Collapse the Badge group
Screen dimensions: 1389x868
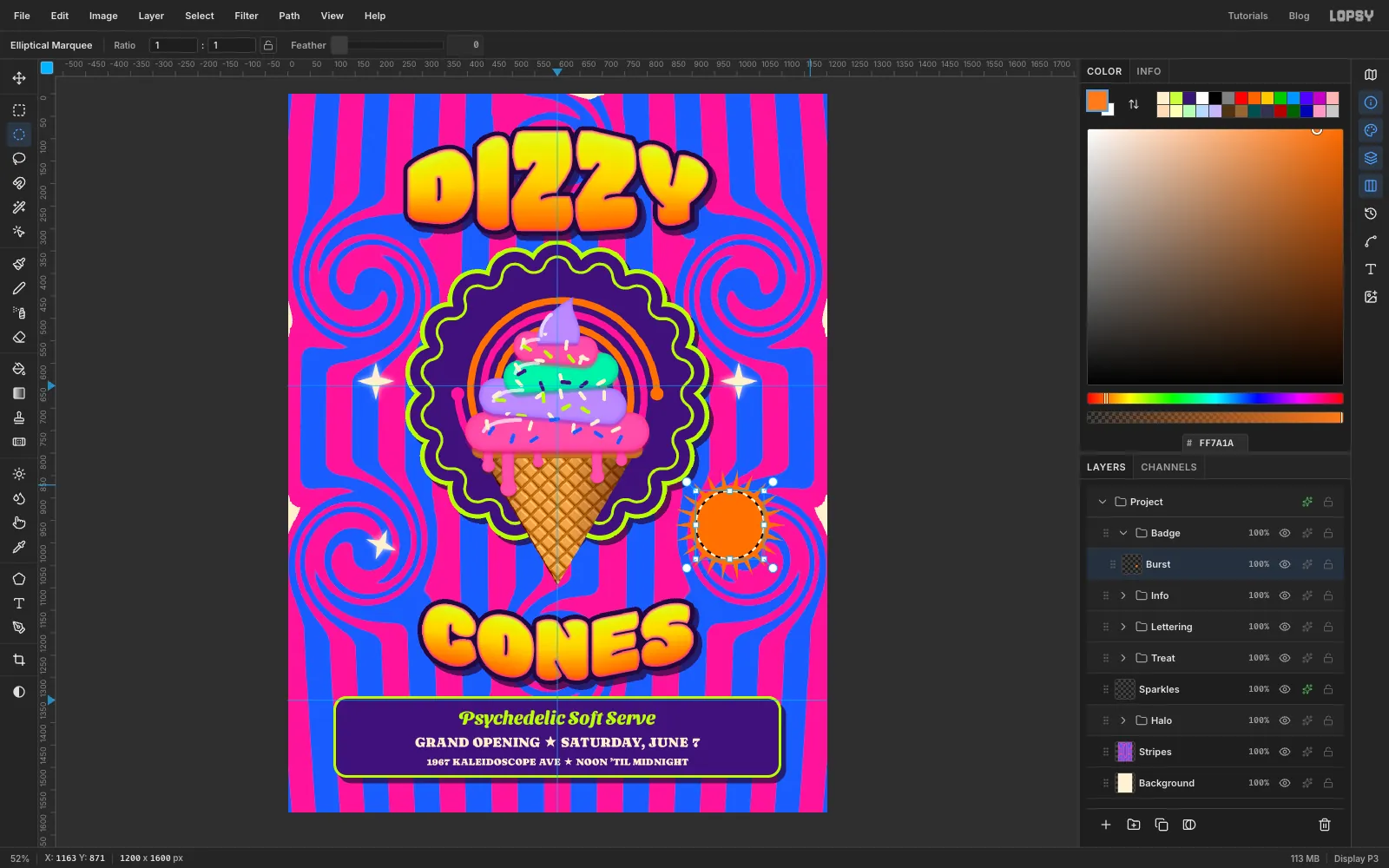tap(1123, 533)
